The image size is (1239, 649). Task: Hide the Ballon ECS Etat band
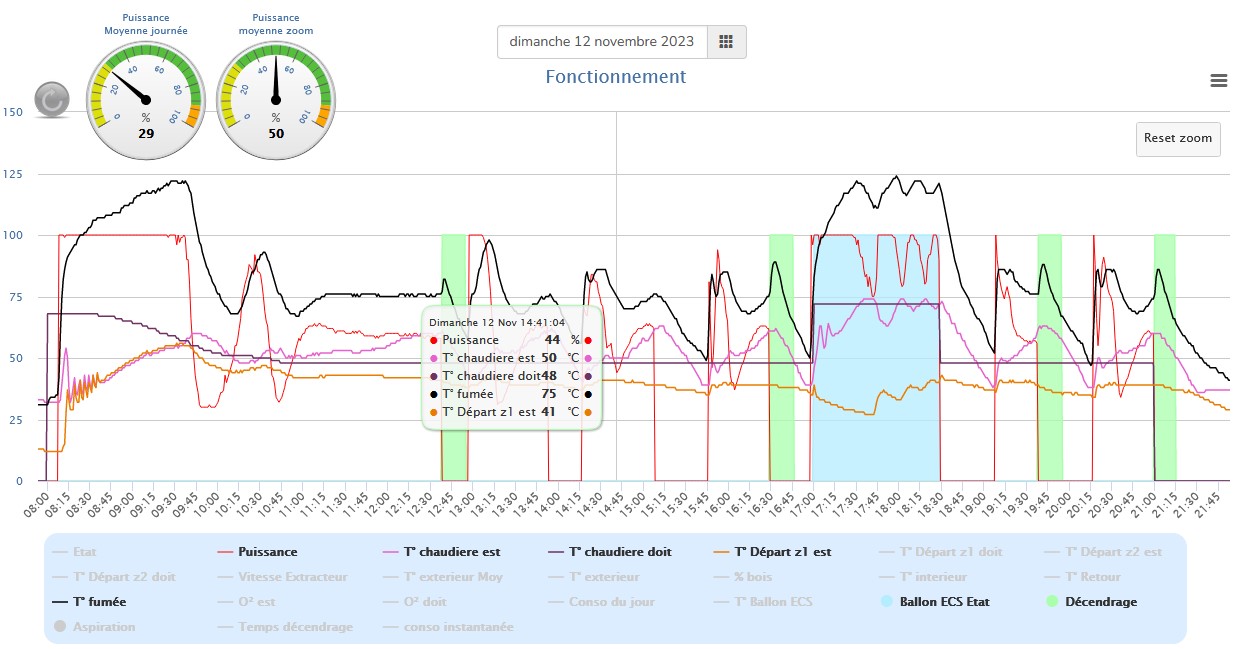(935, 602)
